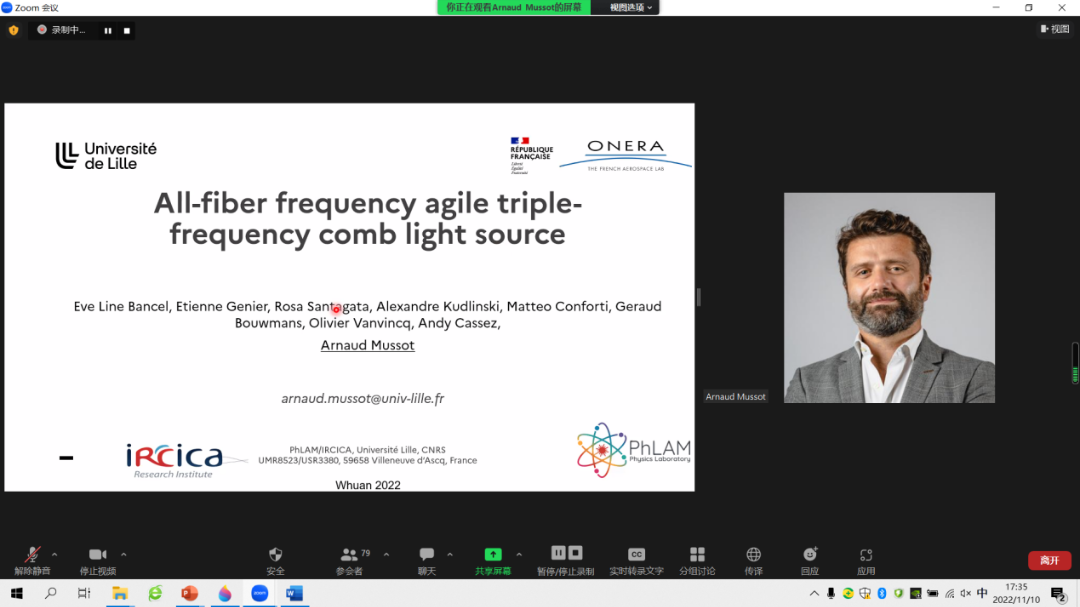
Task: Stop recording from the top-left indicator
Action: pos(127,30)
